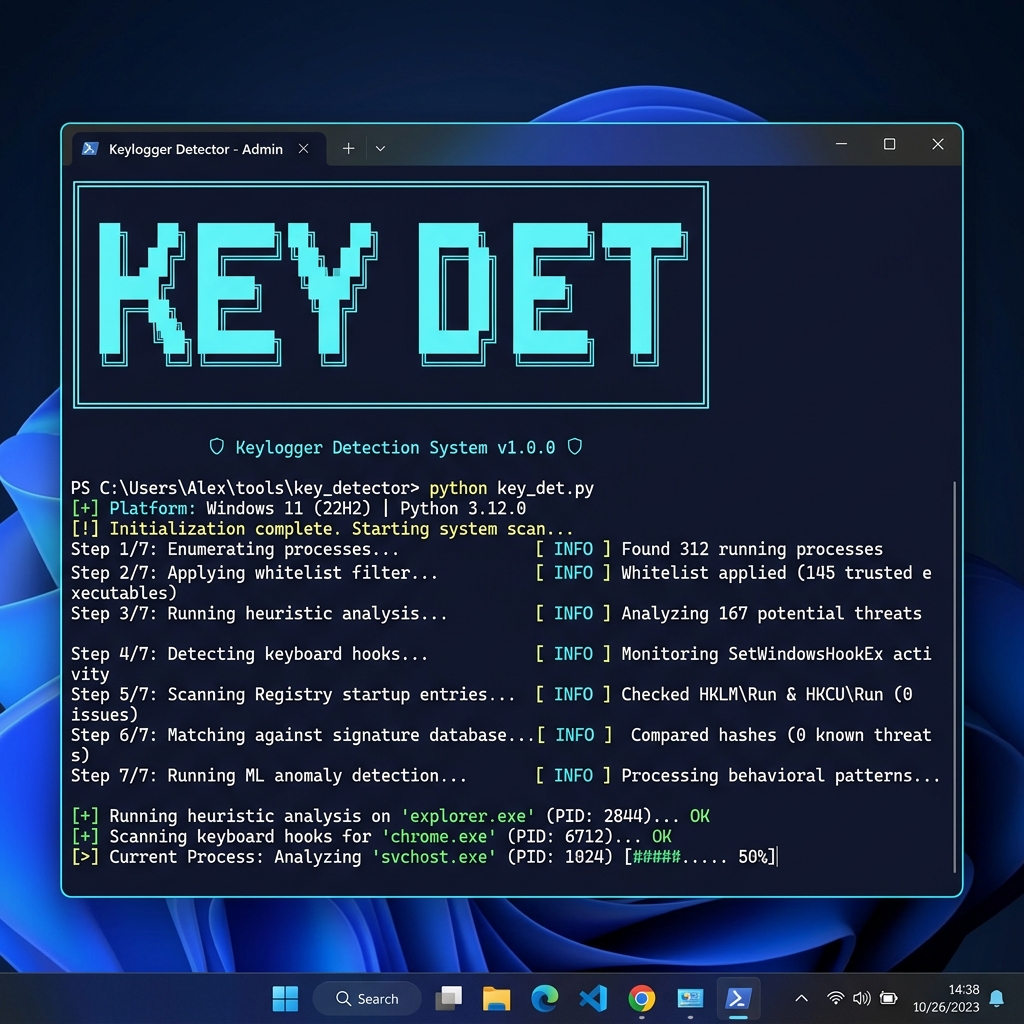The height and width of the screenshot is (1024, 1024).
Task: Open the new tab dropdown chevron
Action: [x=380, y=147]
